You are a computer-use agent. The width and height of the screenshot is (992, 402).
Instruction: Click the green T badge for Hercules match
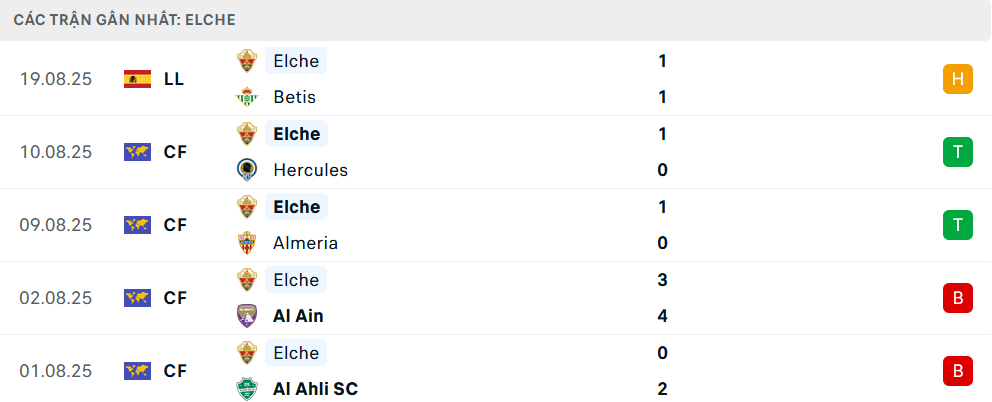tap(958, 152)
